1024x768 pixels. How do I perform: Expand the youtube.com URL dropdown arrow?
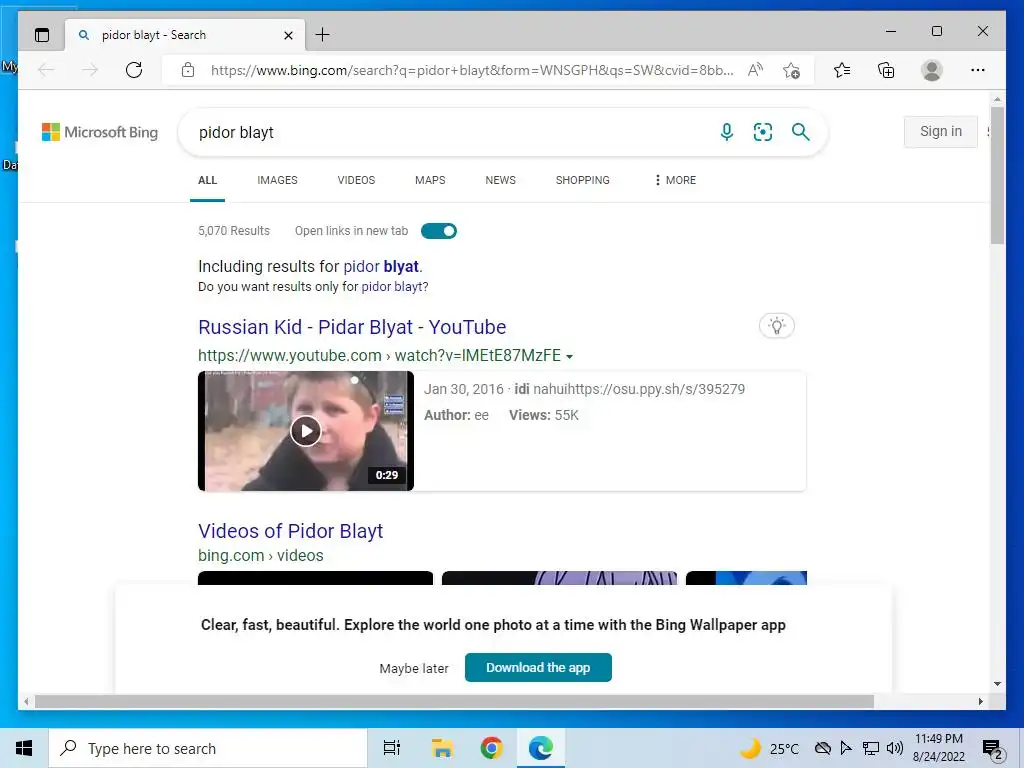pyautogui.click(x=569, y=357)
